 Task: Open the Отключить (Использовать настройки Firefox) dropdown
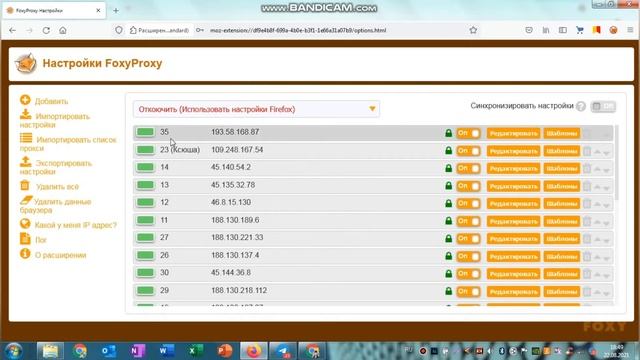(x=256, y=109)
